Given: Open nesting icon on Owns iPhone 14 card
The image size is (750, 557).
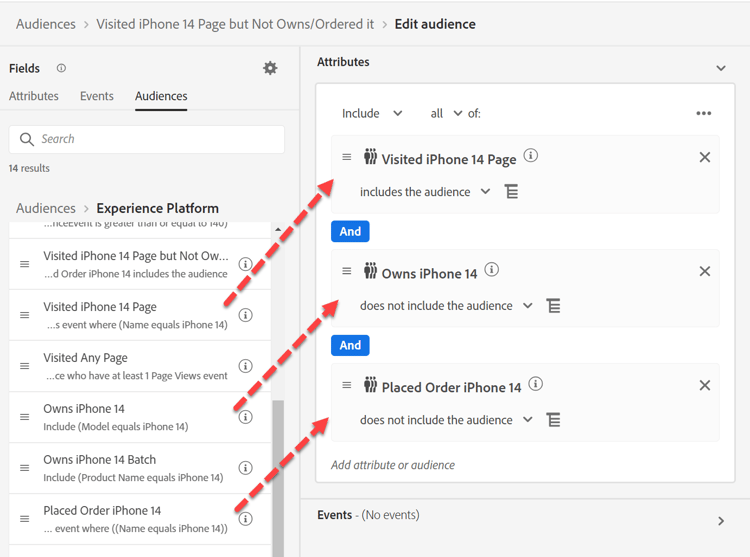Looking at the screenshot, I should 553,306.
